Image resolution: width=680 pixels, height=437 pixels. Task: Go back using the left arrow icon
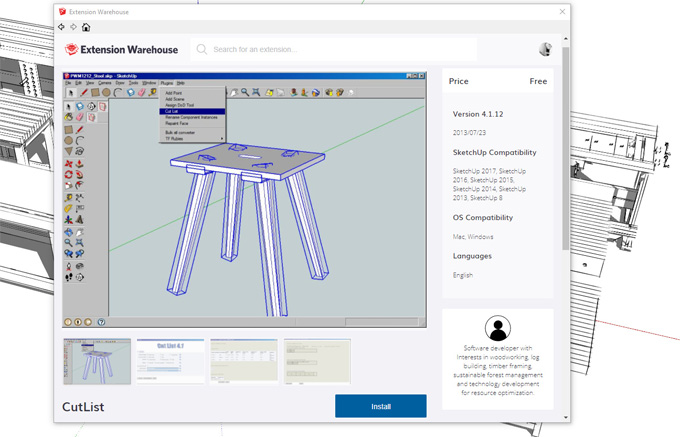pos(61,27)
